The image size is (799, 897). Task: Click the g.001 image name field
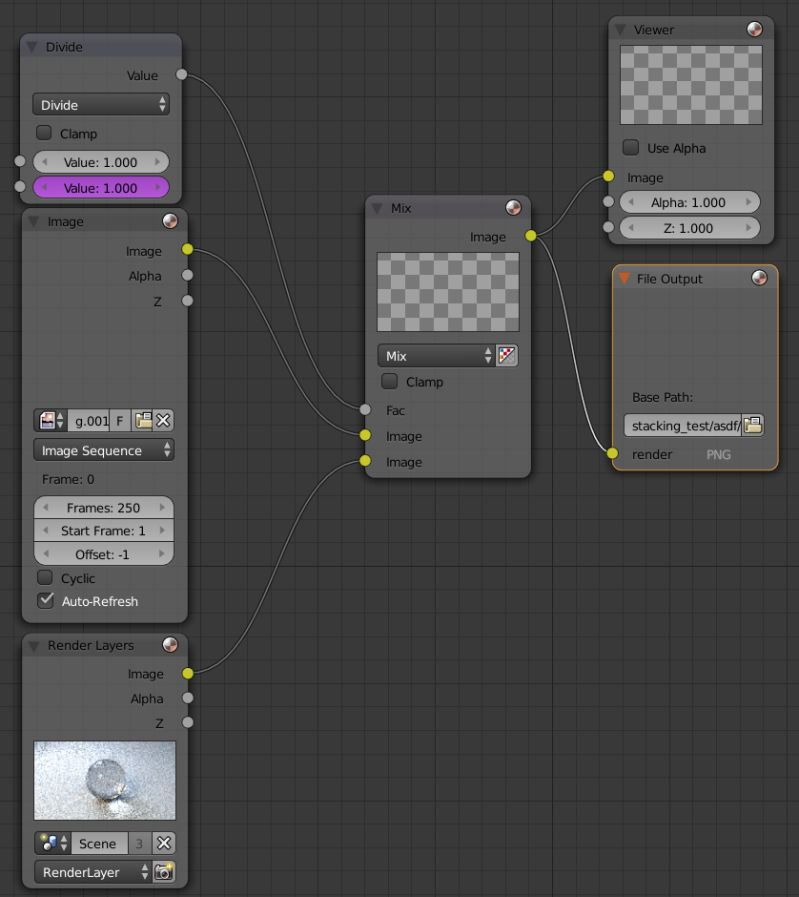point(89,420)
